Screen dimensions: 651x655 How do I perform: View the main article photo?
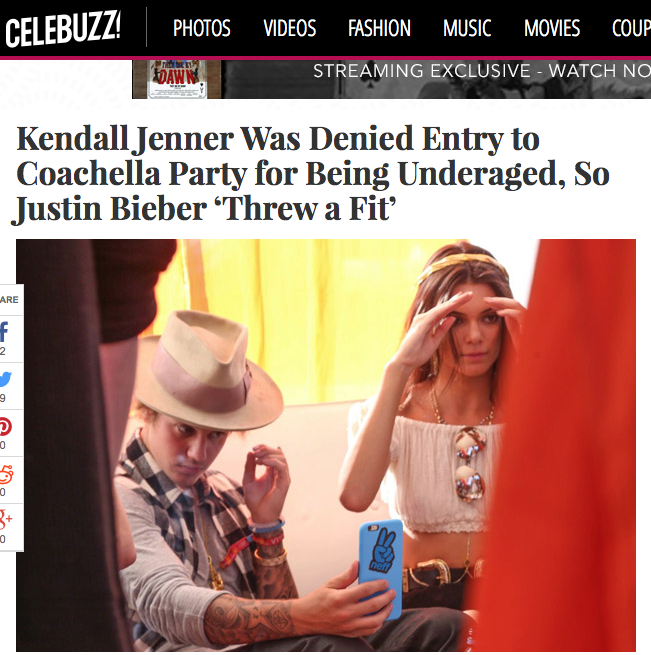326,445
